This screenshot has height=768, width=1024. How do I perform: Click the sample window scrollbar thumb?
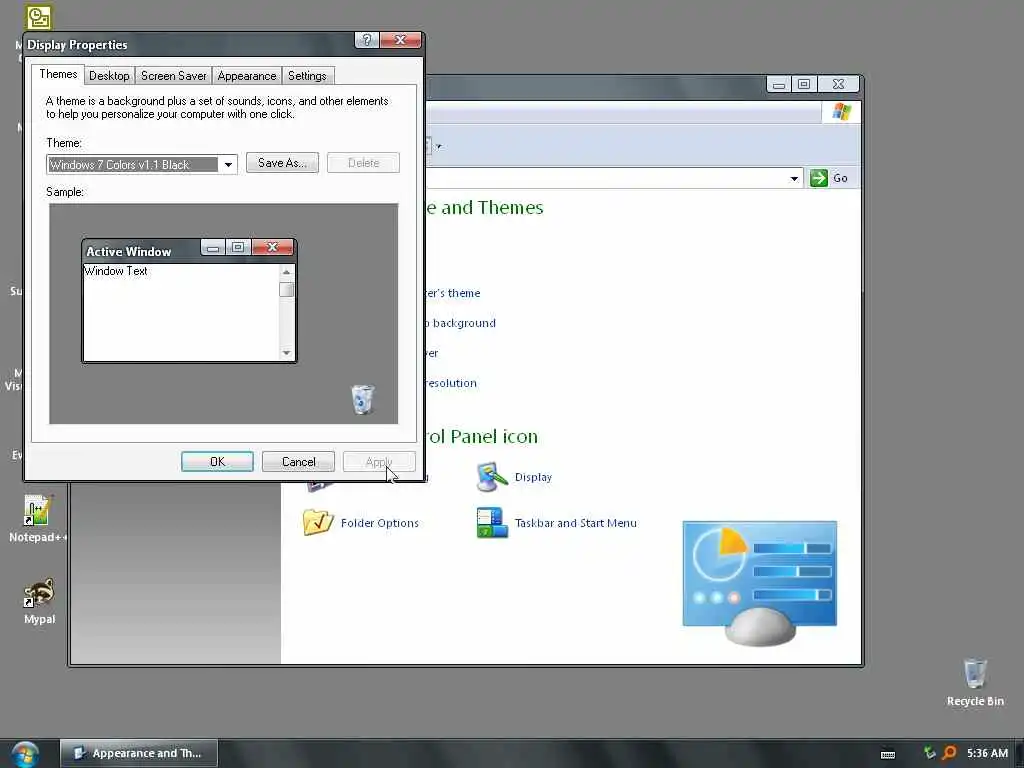[x=286, y=289]
